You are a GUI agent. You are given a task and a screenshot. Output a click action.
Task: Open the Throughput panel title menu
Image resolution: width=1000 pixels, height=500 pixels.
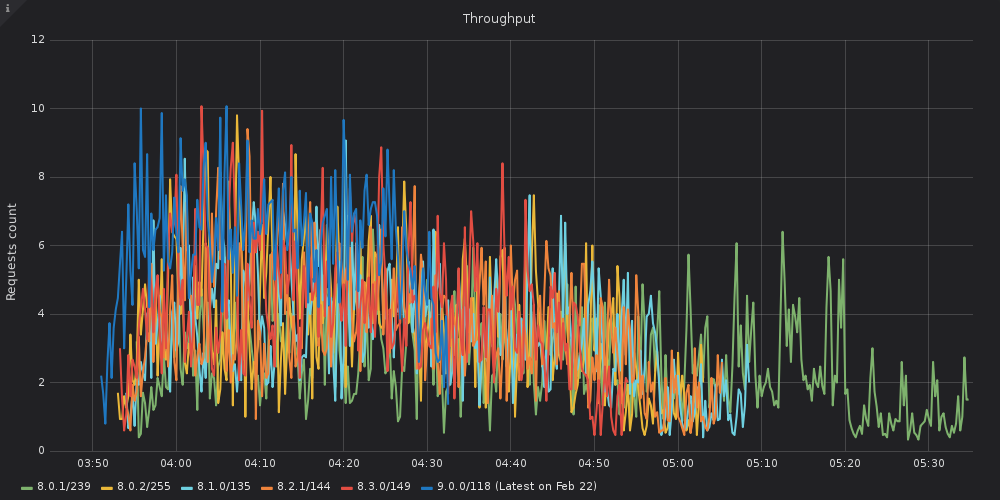(x=499, y=19)
